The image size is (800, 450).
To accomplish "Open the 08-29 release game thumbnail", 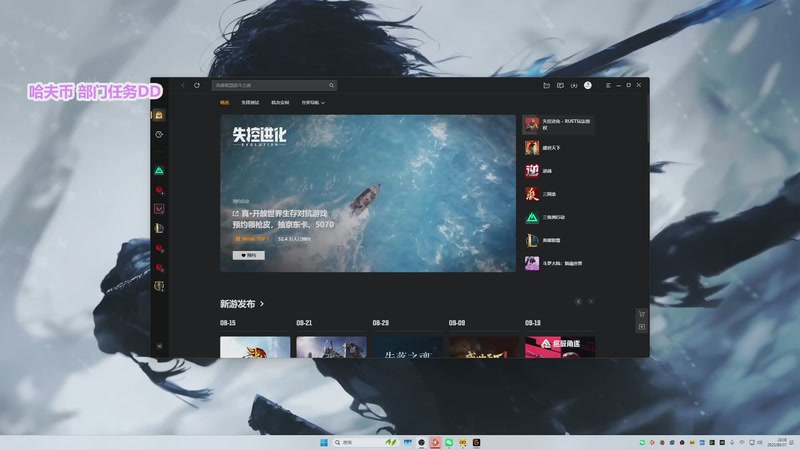I will pos(408,347).
